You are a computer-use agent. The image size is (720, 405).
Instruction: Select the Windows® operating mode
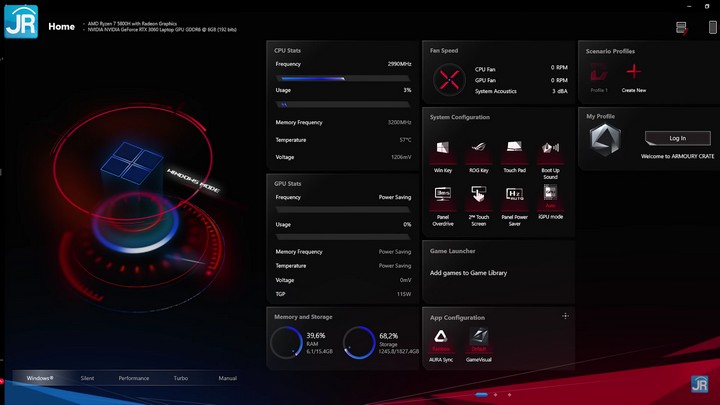coord(39,378)
